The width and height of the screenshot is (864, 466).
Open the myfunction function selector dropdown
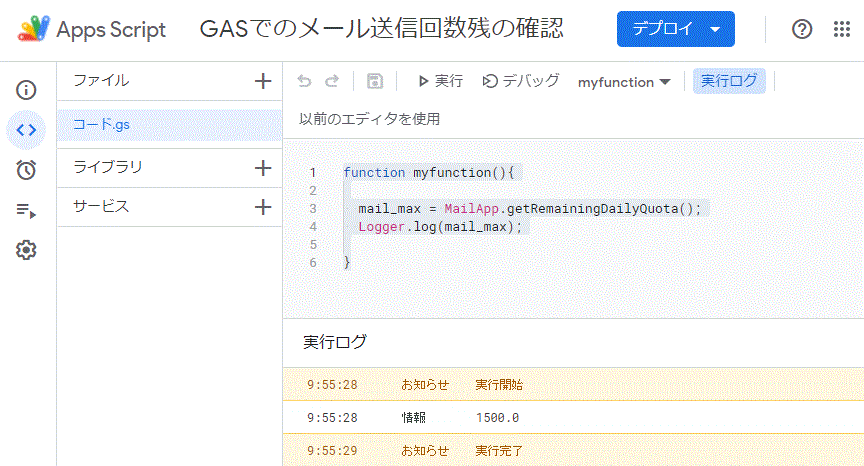pos(624,82)
